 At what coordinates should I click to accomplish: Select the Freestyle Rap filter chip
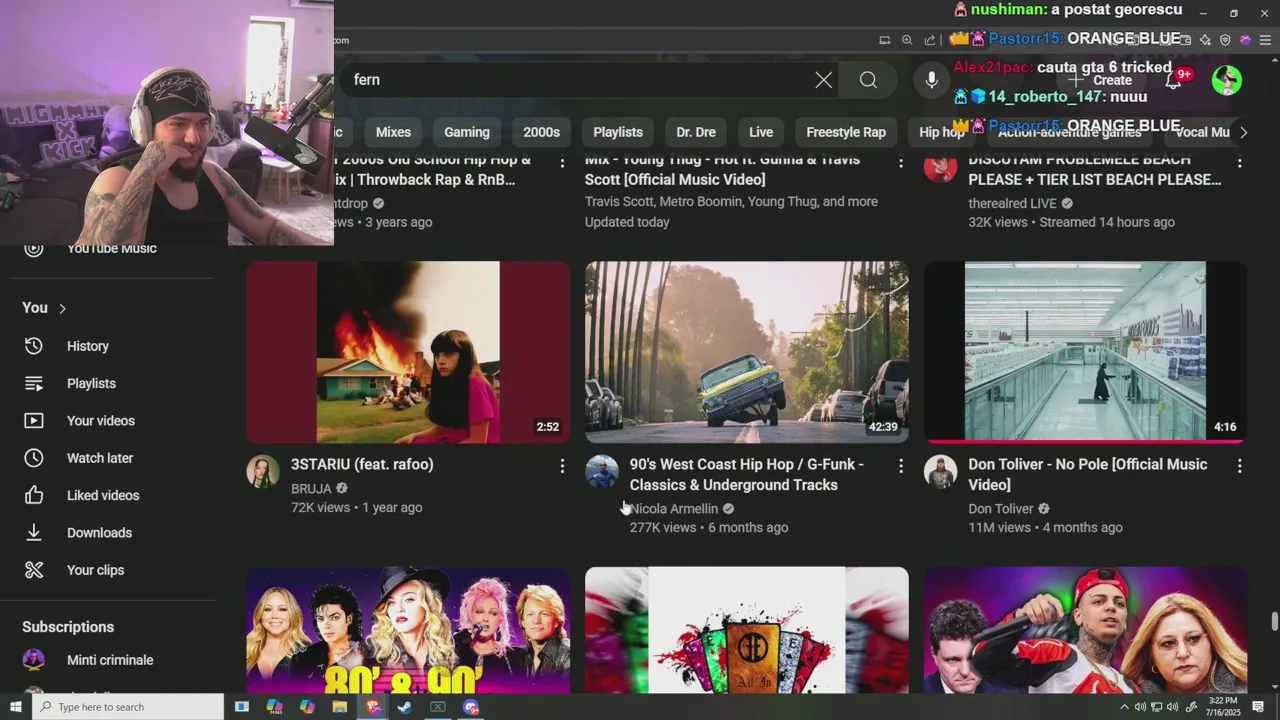tap(846, 132)
